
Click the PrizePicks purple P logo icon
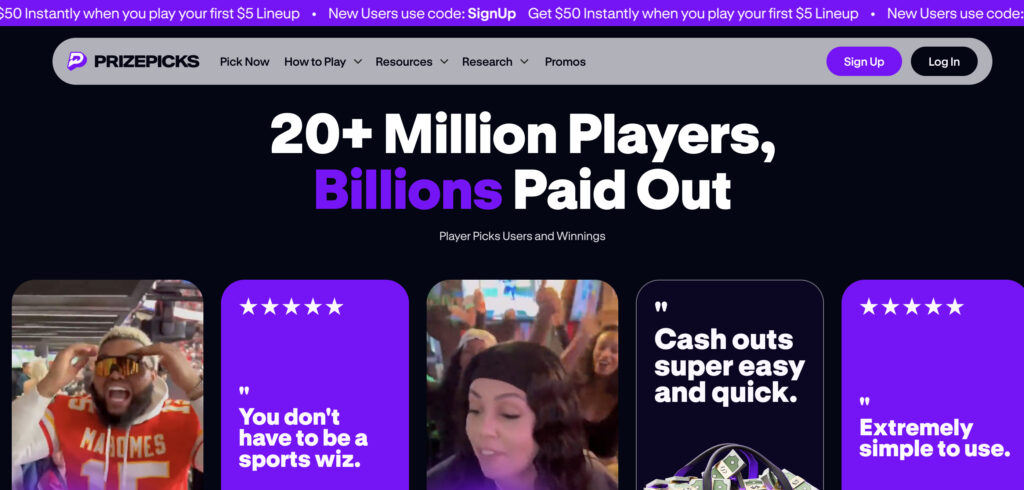77,61
